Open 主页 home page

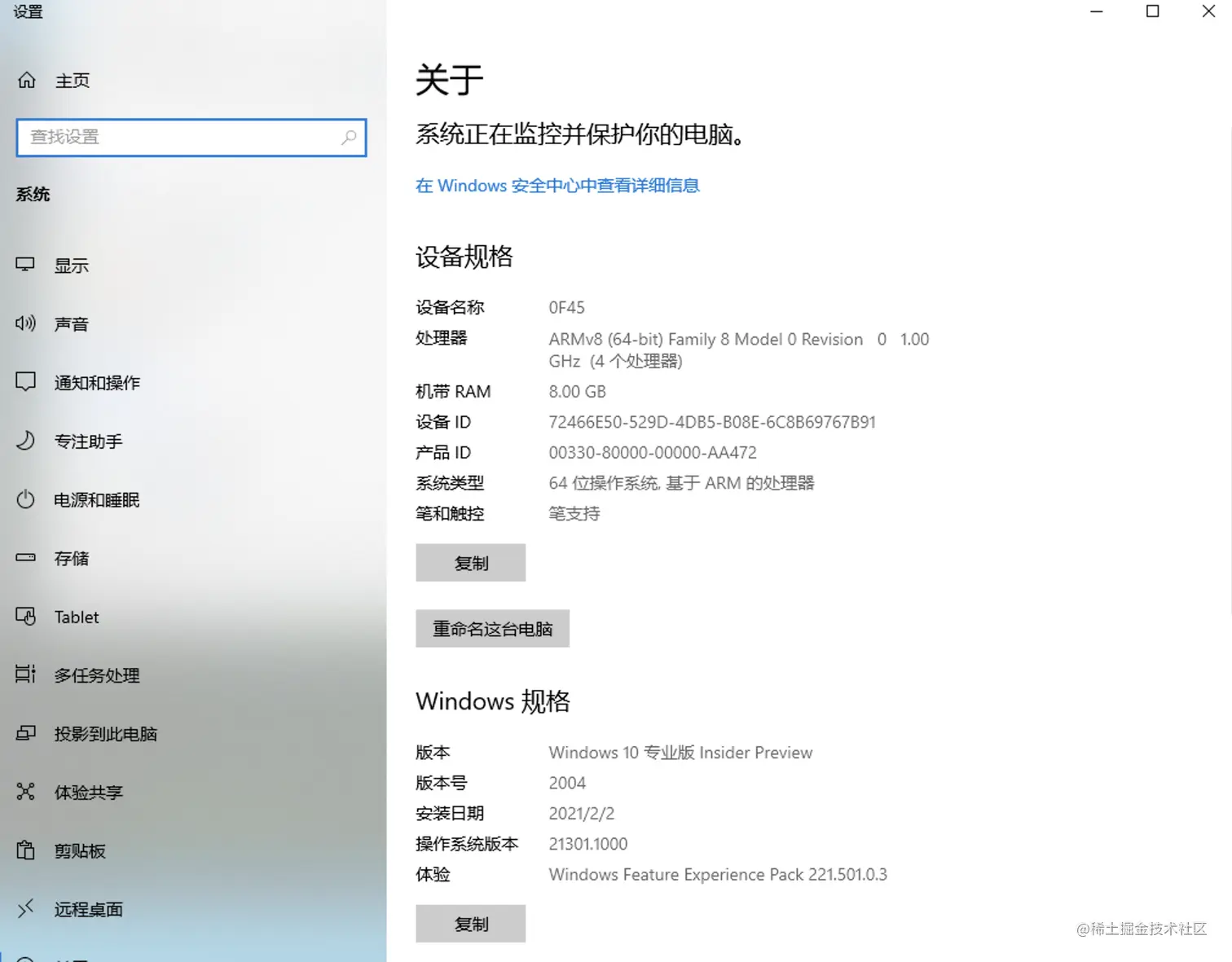click(73, 81)
